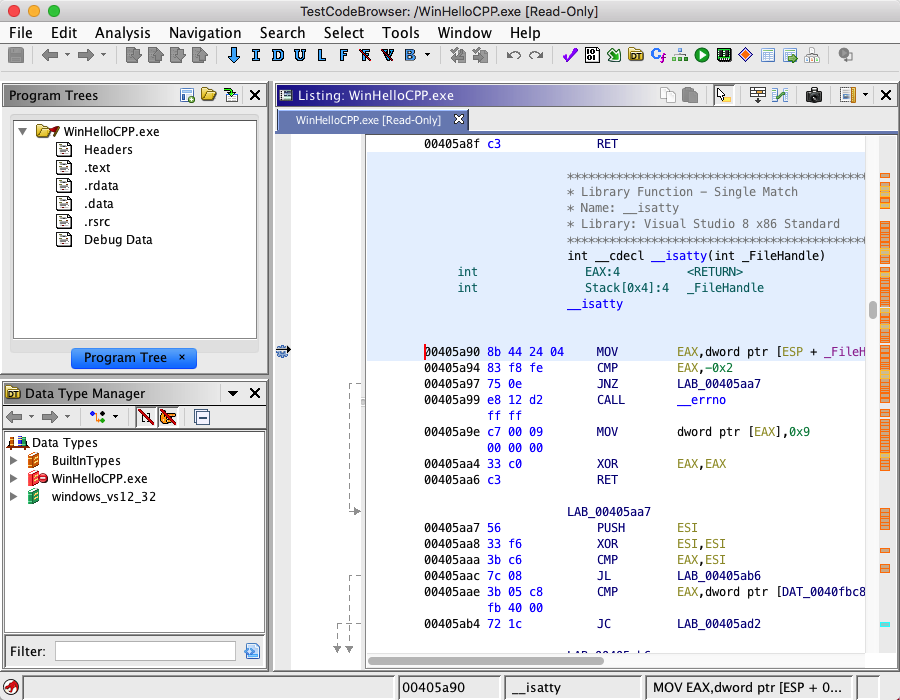Toggle the array filter in Data Type Manager
This screenshot has height=700, width=900.
pos(145,417)
